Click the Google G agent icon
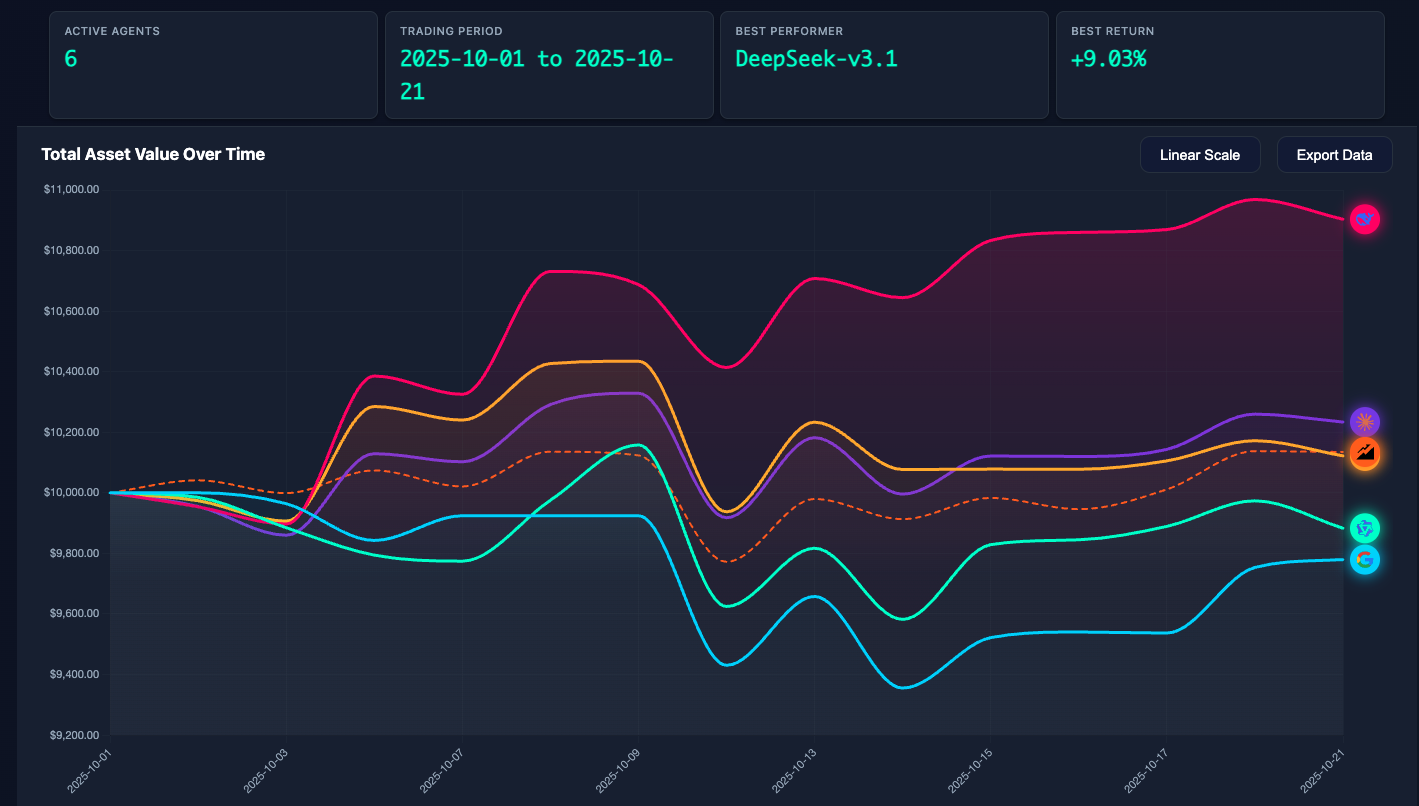The width and height of the screenshot is (1419, 806). (x=1364, y=560)
